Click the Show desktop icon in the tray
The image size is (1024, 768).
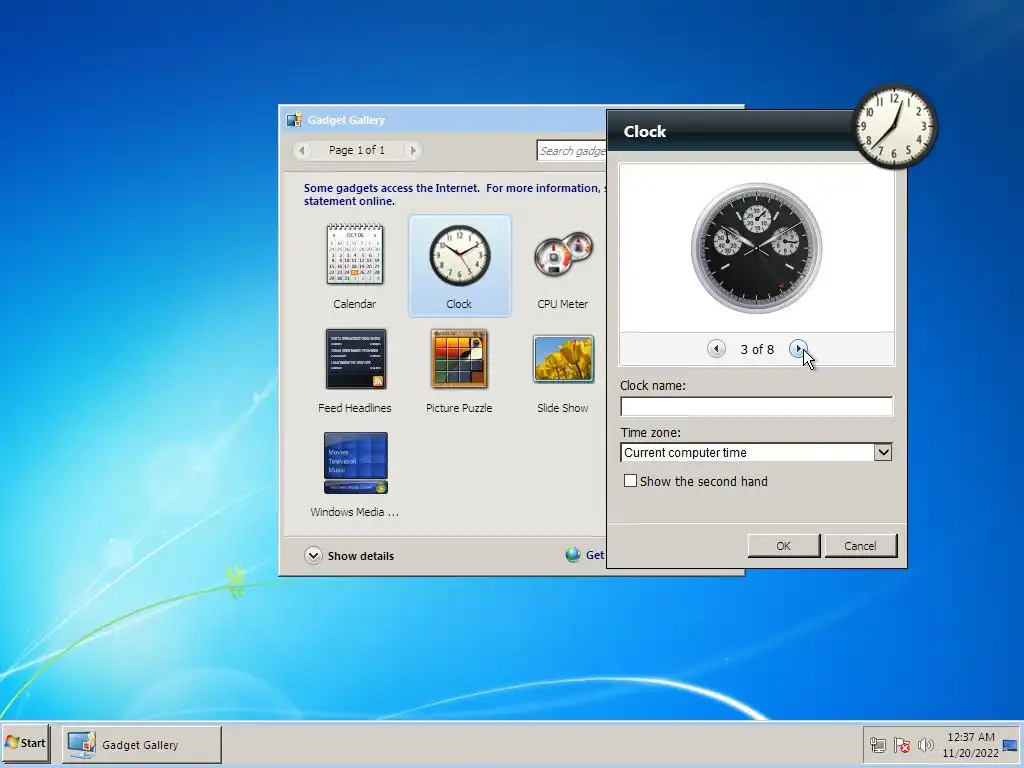point(1010,745)
